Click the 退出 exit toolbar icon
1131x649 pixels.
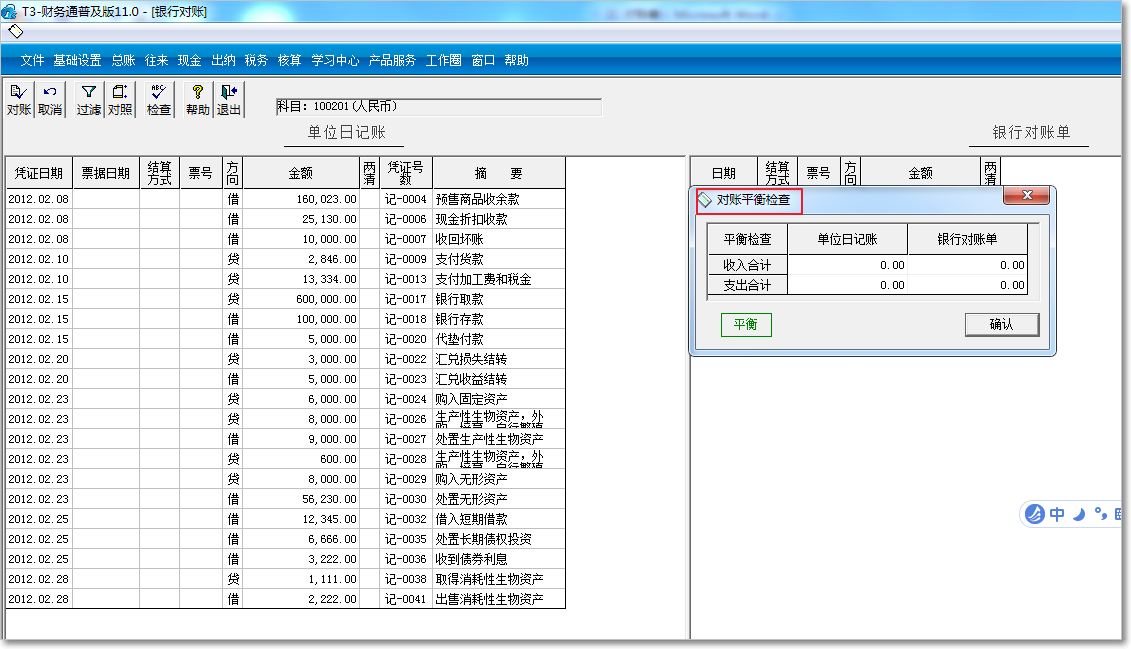pyautogui.click(x=229, y=100)
